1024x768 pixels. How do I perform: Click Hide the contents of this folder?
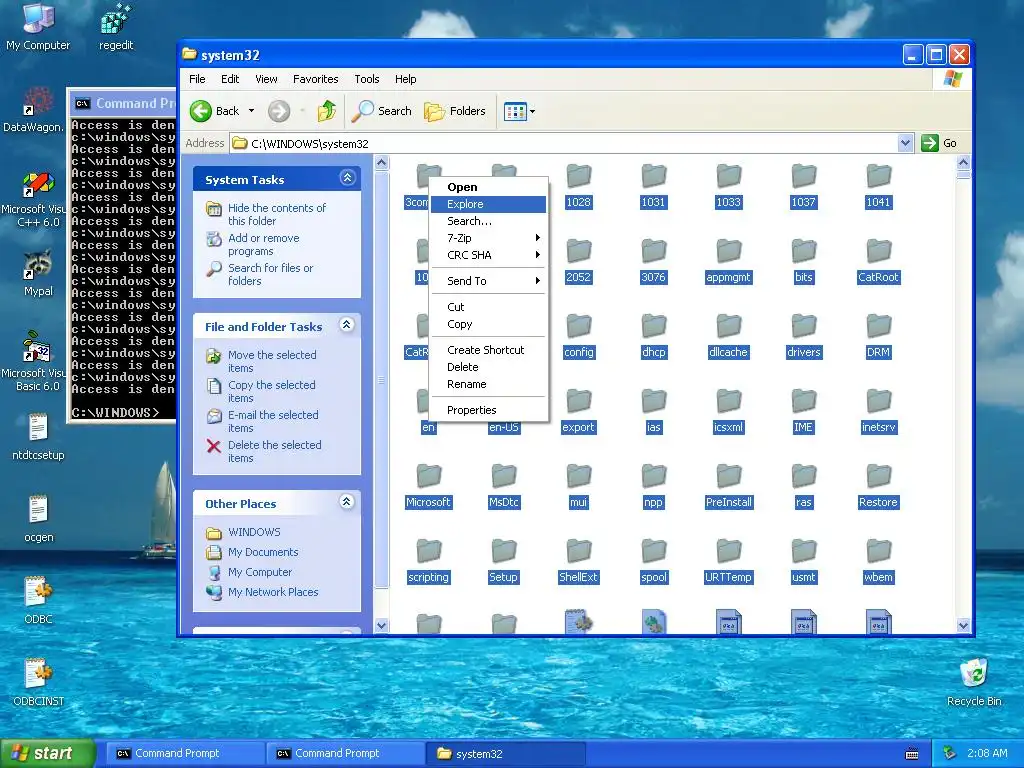pos(276,214)
